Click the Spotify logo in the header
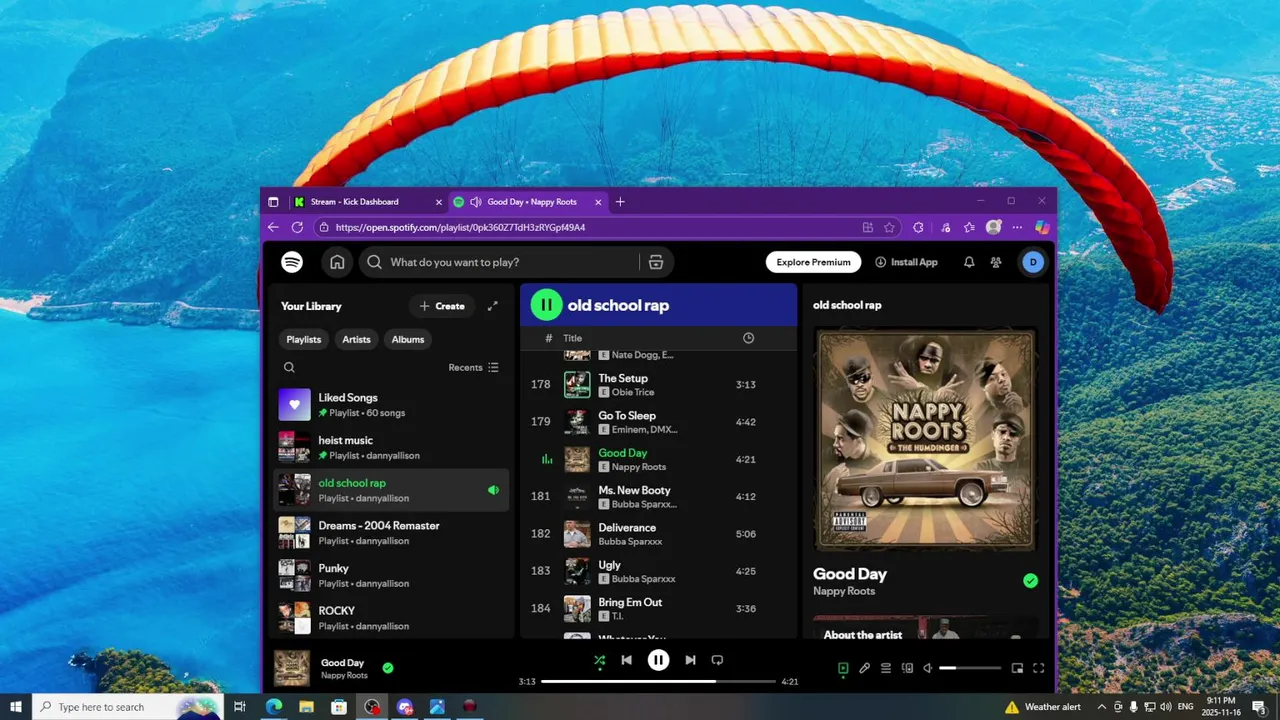This screenshot has width=1280, height=720. [x=292, y=262]
